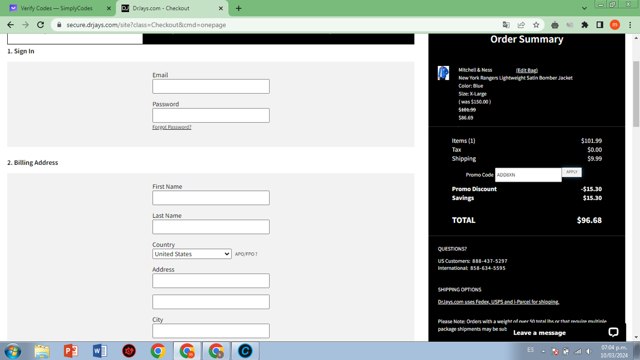Click the extension icon left of puzzle
Image resolution: width=640 pixels, height=360 pixels.
pyautogui.click(x=570, y=25)
